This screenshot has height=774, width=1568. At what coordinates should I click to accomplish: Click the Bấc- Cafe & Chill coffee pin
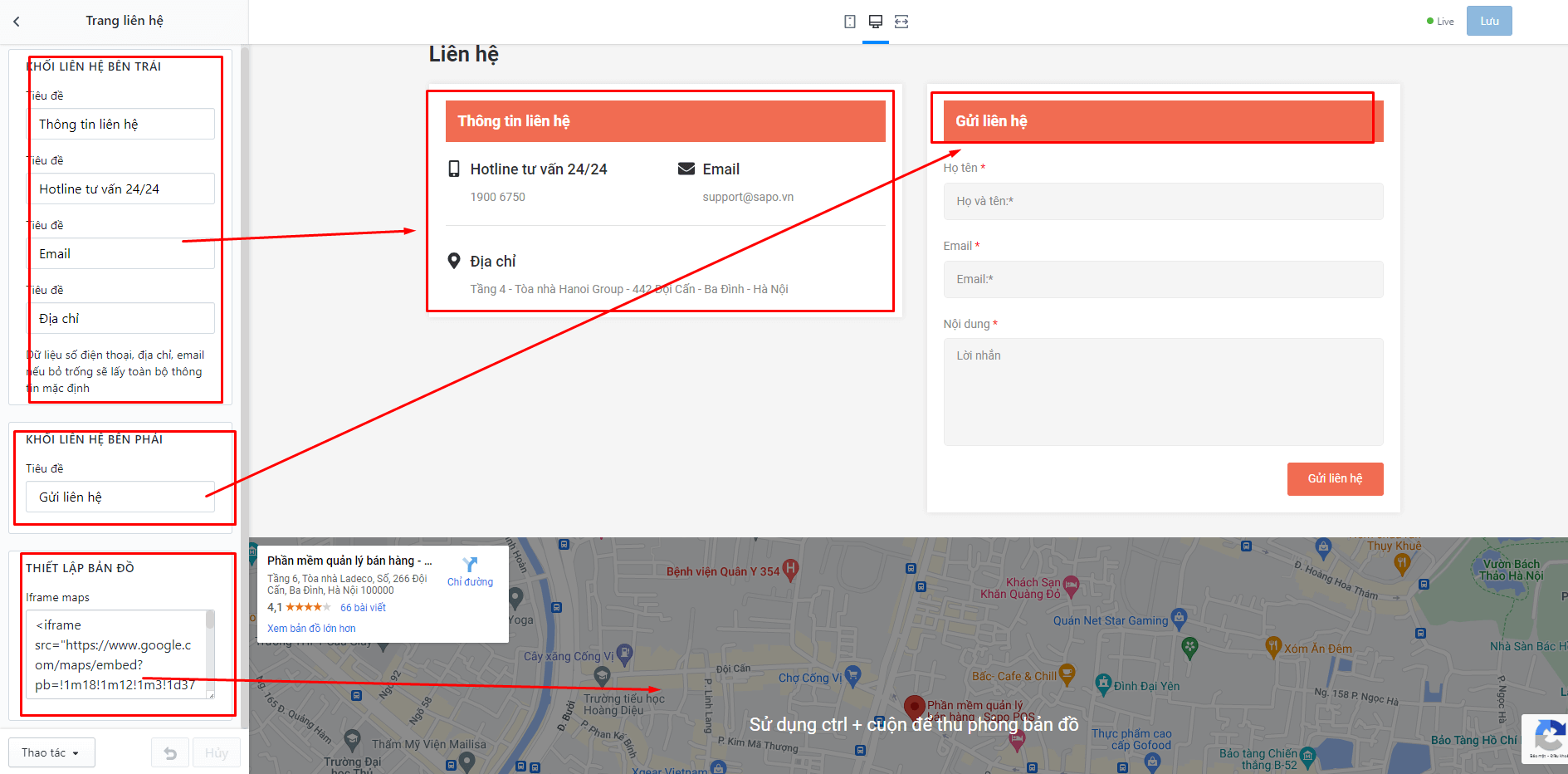coord(1067,674)
